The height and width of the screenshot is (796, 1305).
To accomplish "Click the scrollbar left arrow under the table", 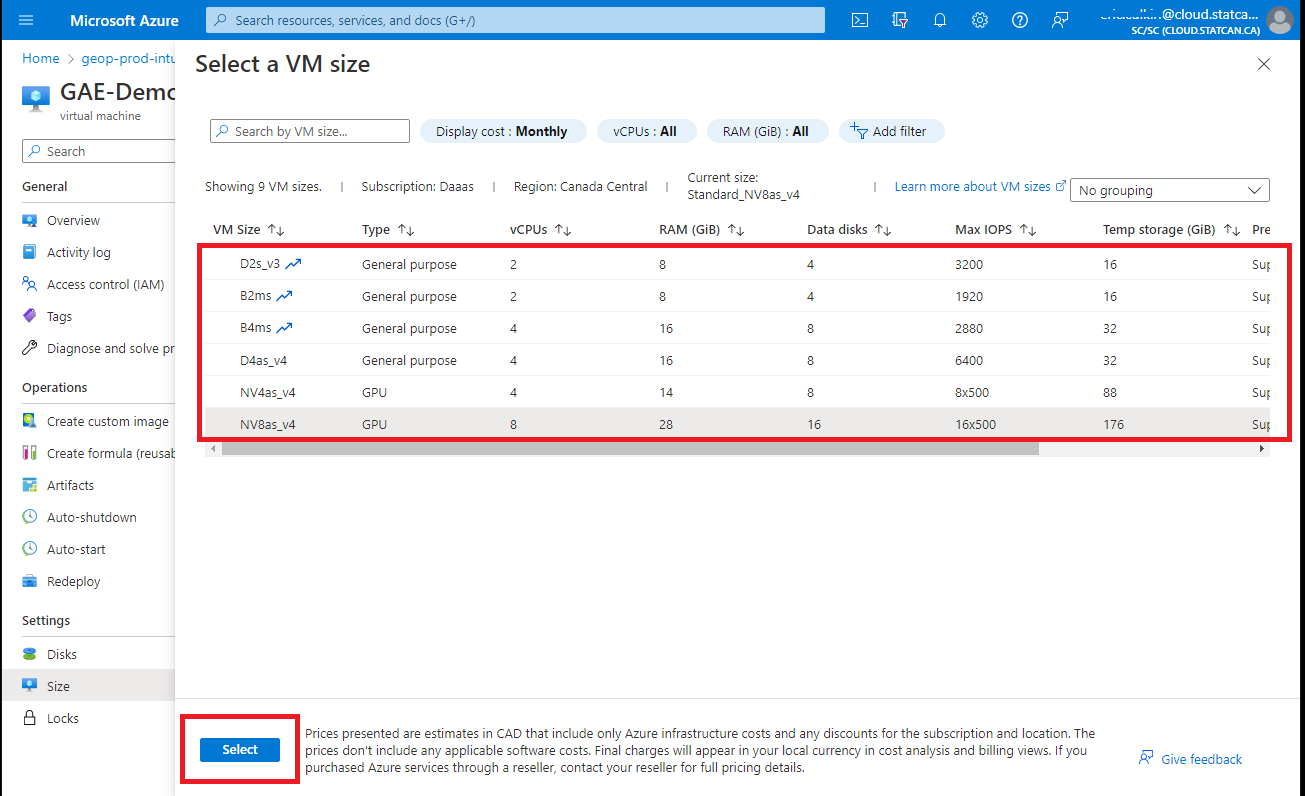I will tap(211, 449).
